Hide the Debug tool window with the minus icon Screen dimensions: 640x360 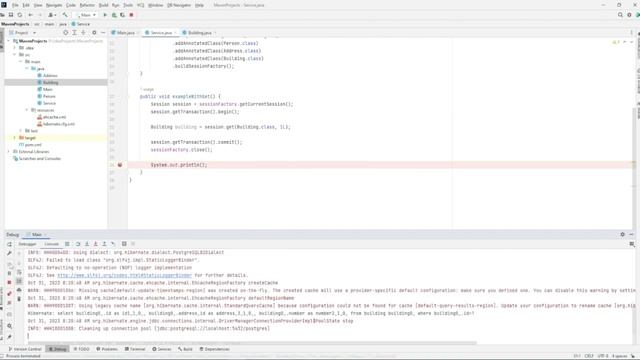coord(631,234)
